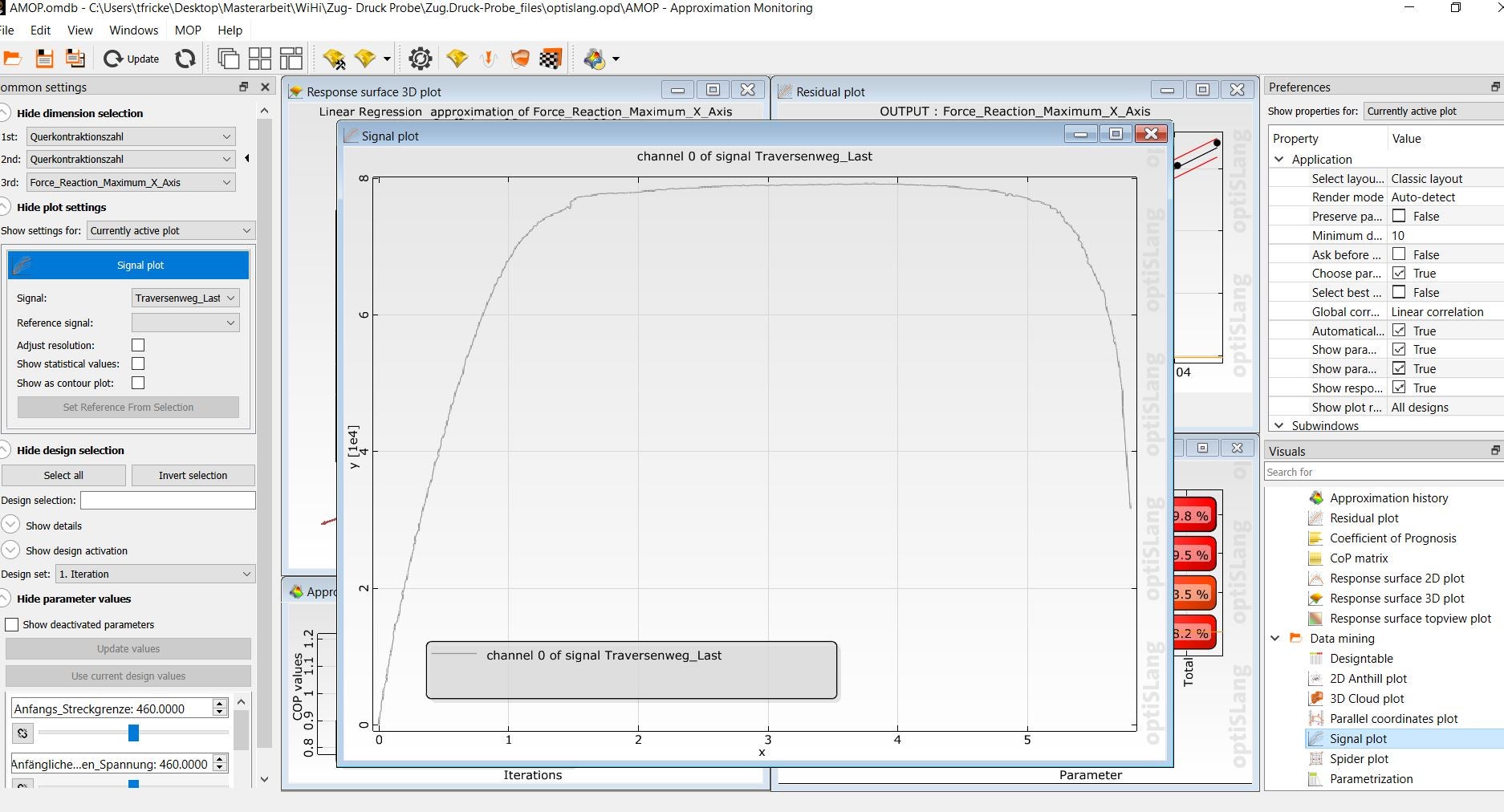The image size is (1504, 812).
Task: Open the Signal Traversenweg_Last dropdown
Action: [x=185, y=298]
